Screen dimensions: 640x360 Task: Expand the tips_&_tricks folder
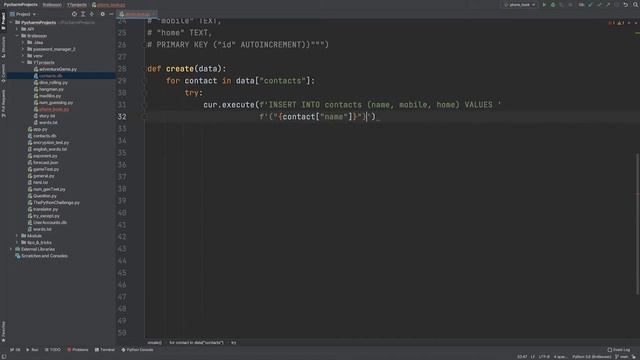(17, 242)
